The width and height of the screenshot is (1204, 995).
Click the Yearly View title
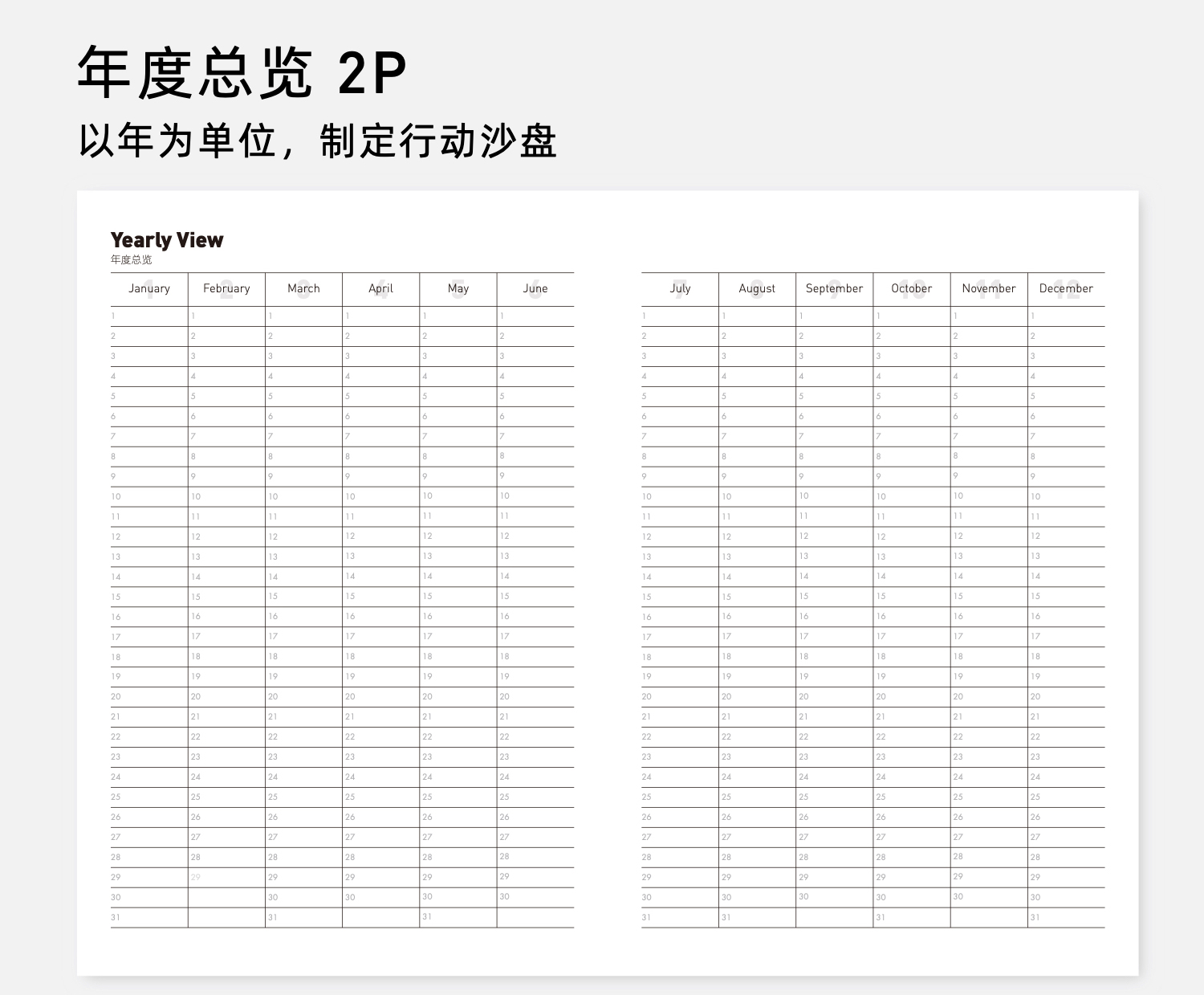click(167, 240)
